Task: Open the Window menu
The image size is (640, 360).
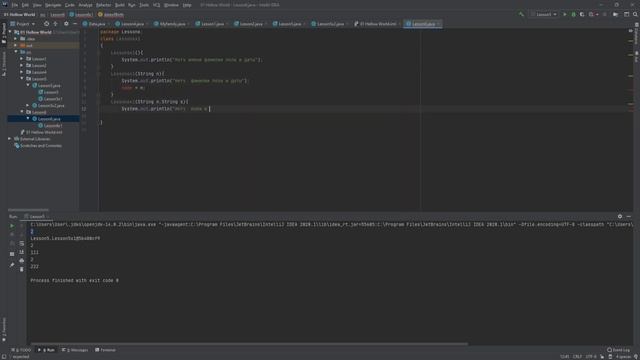Action: click(171, 5)
